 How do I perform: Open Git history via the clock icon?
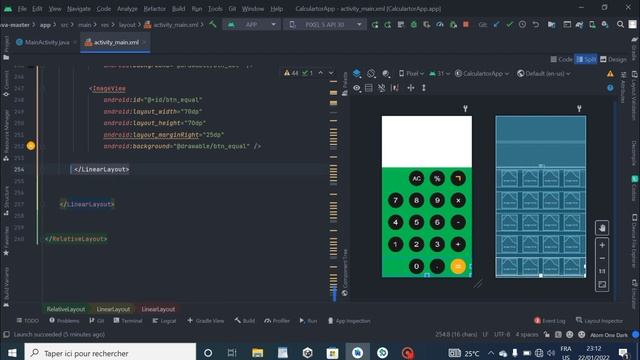(x=522, y=24)
